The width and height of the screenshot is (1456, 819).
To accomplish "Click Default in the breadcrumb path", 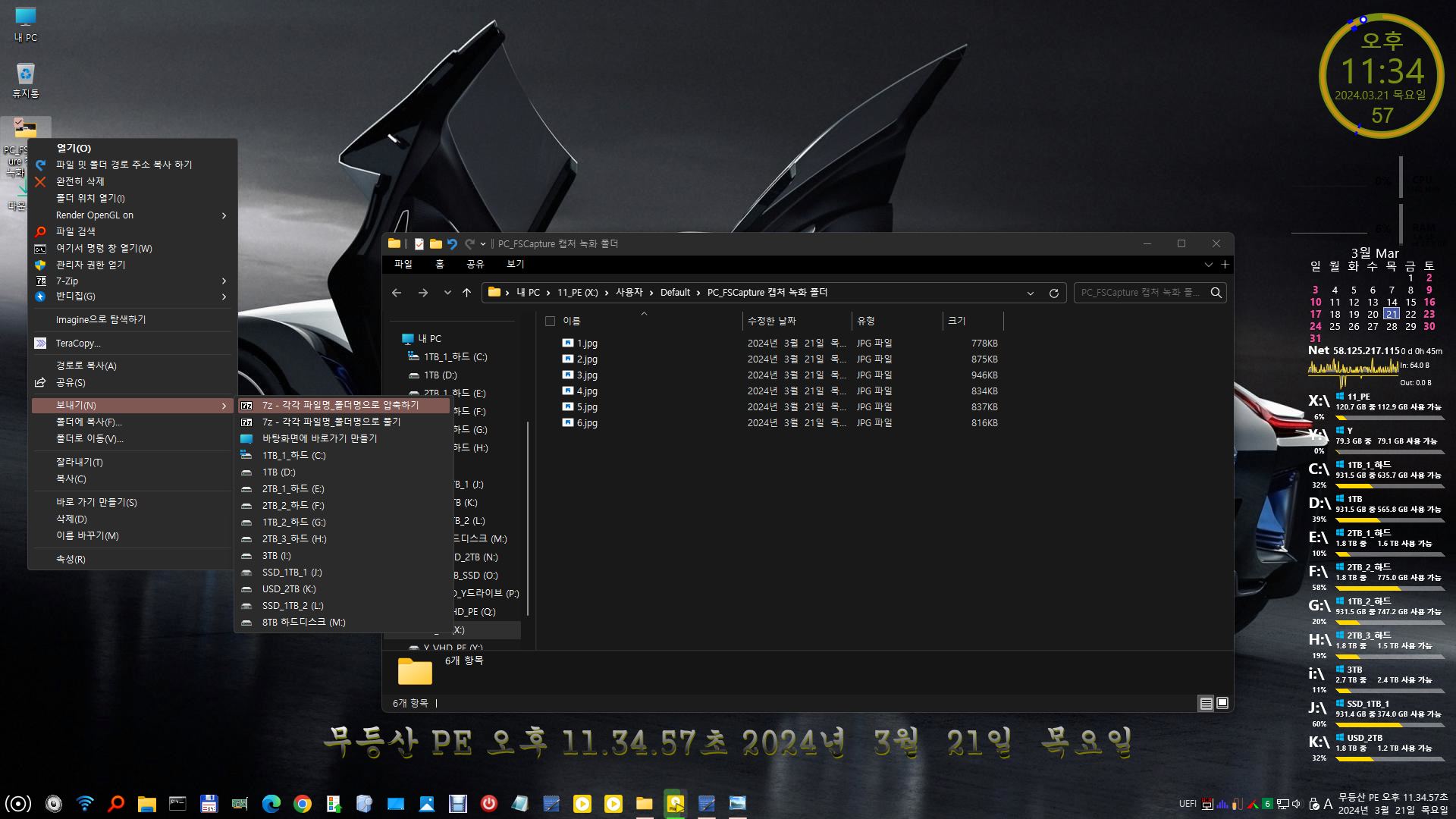I will pyautogui.click(x=675, y=293).
